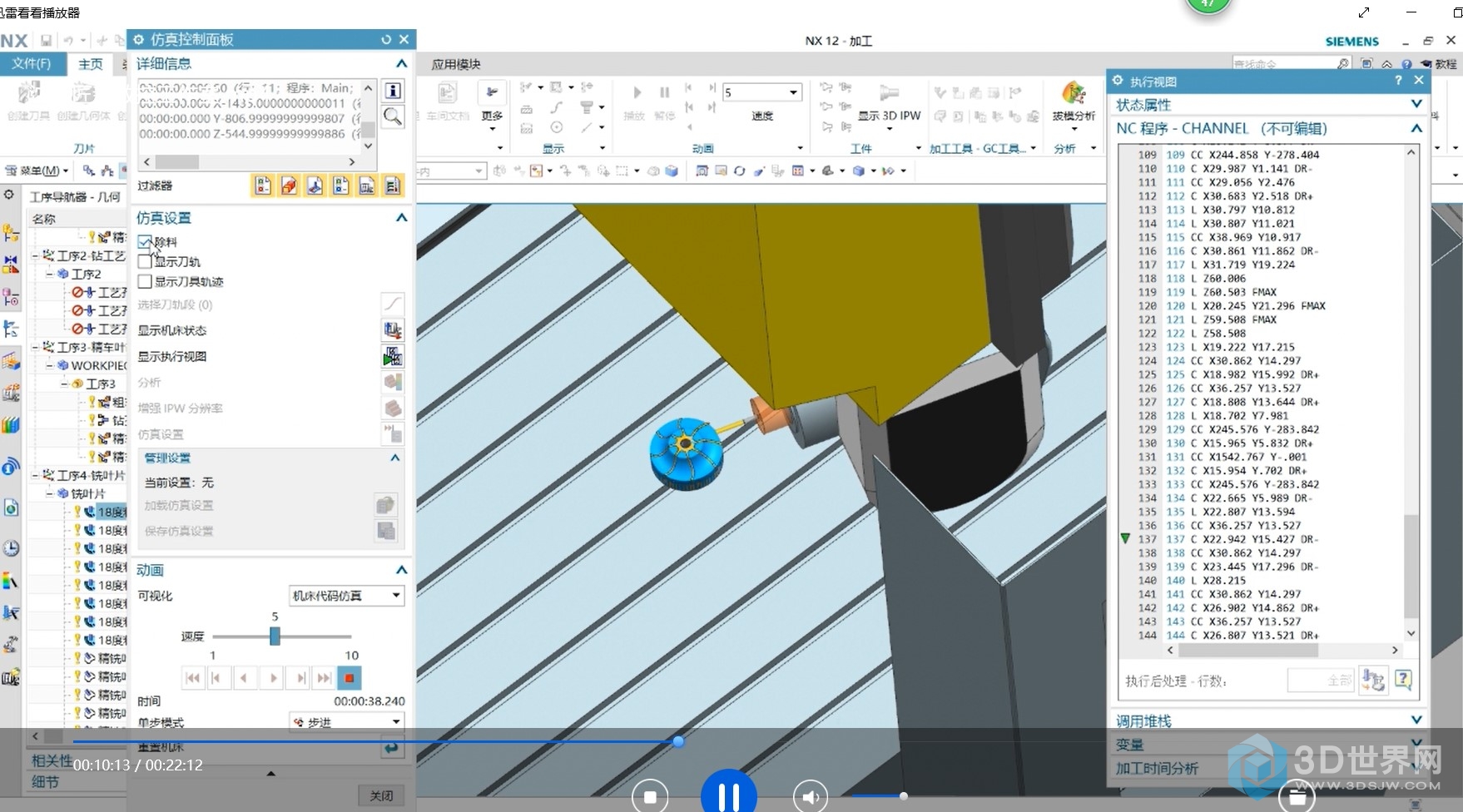This screenshot has width=1463, height=812.
Task: Switch to the 应用模块 ribbon tab
Action: (x=456, y=64)
